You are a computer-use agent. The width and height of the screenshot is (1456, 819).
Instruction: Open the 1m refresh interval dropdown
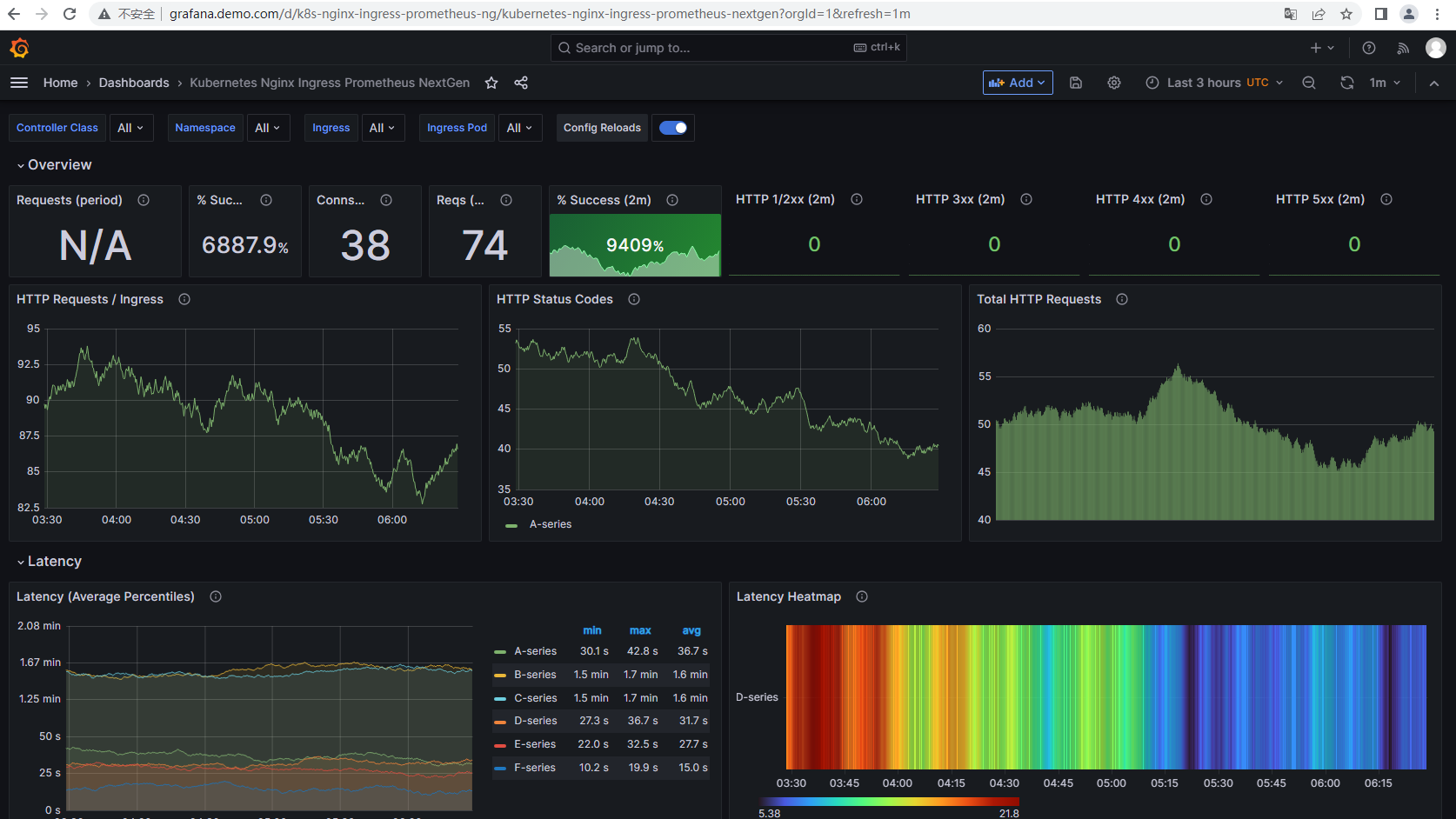click(1385, 83)
